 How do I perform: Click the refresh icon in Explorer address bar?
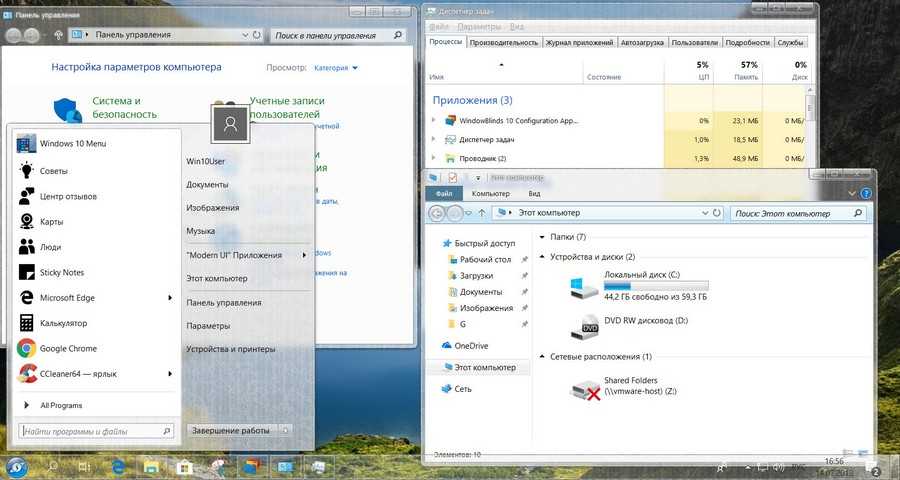[717, 213]
